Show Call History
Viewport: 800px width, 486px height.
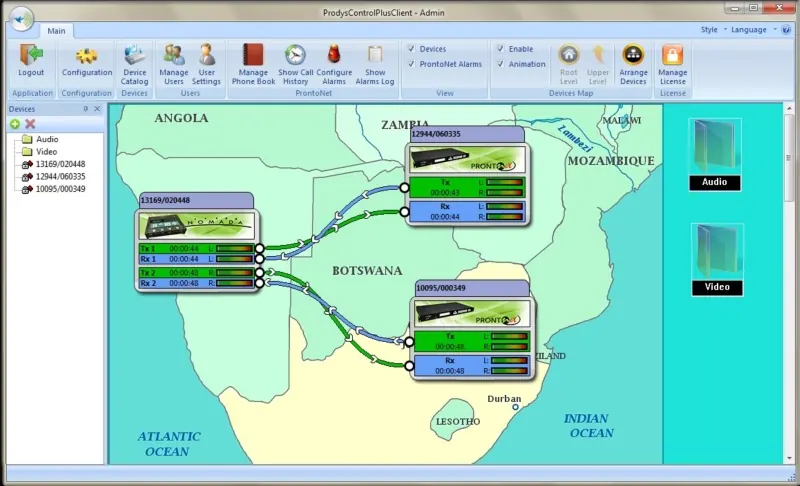tap(295, 64)
